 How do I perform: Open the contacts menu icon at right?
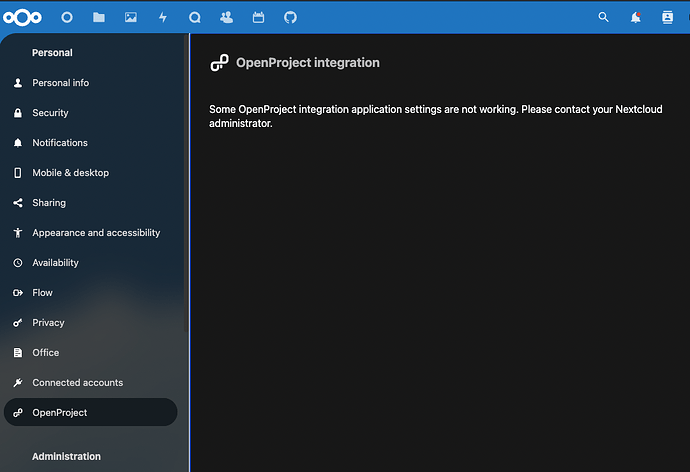click(x=668, y=17)
